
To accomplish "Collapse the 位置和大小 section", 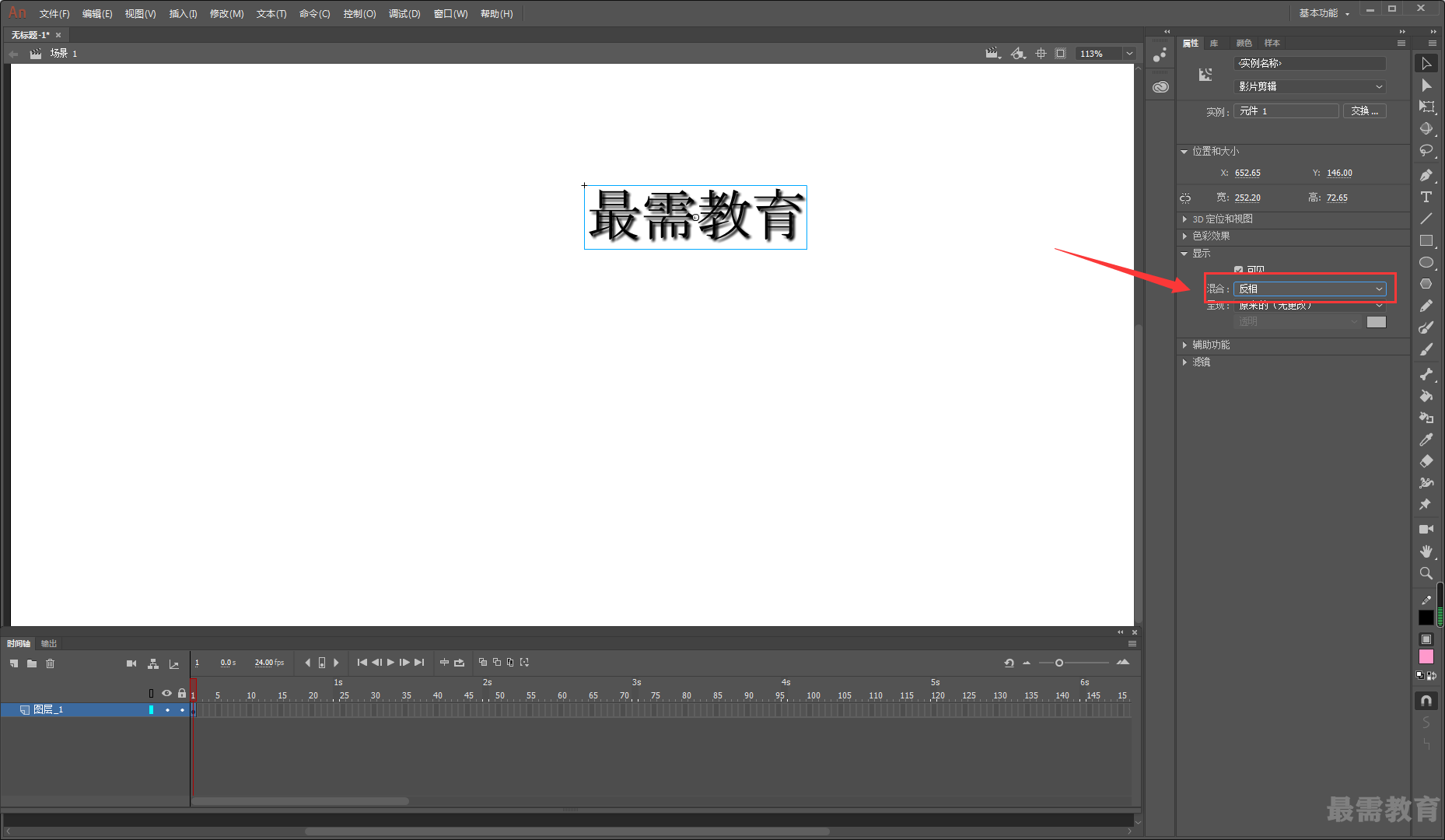I will tap(1184, 152).
